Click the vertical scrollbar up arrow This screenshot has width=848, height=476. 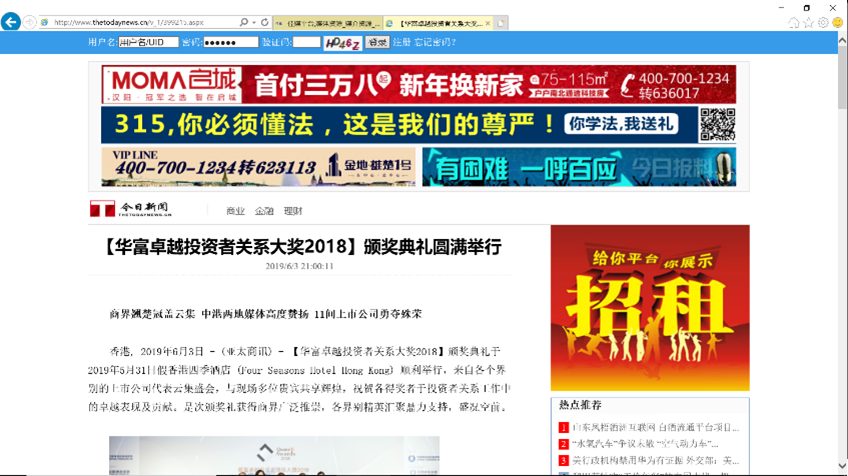point(842,40)
